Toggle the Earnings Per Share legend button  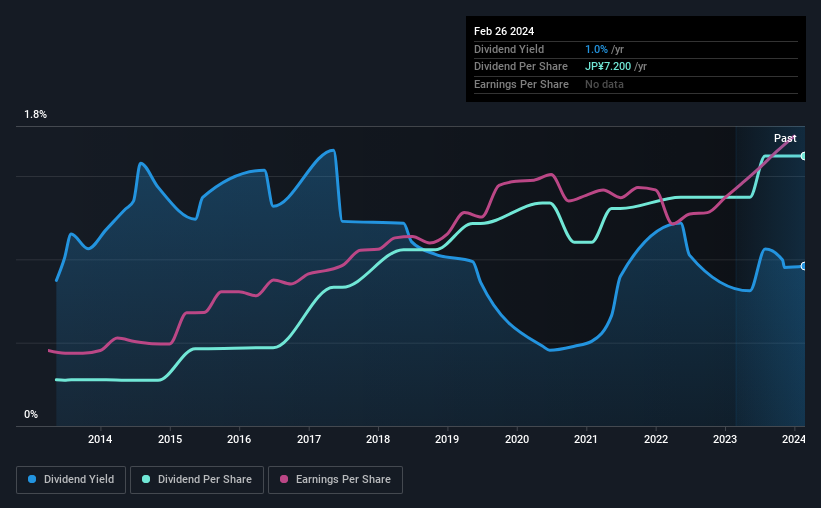335,479
